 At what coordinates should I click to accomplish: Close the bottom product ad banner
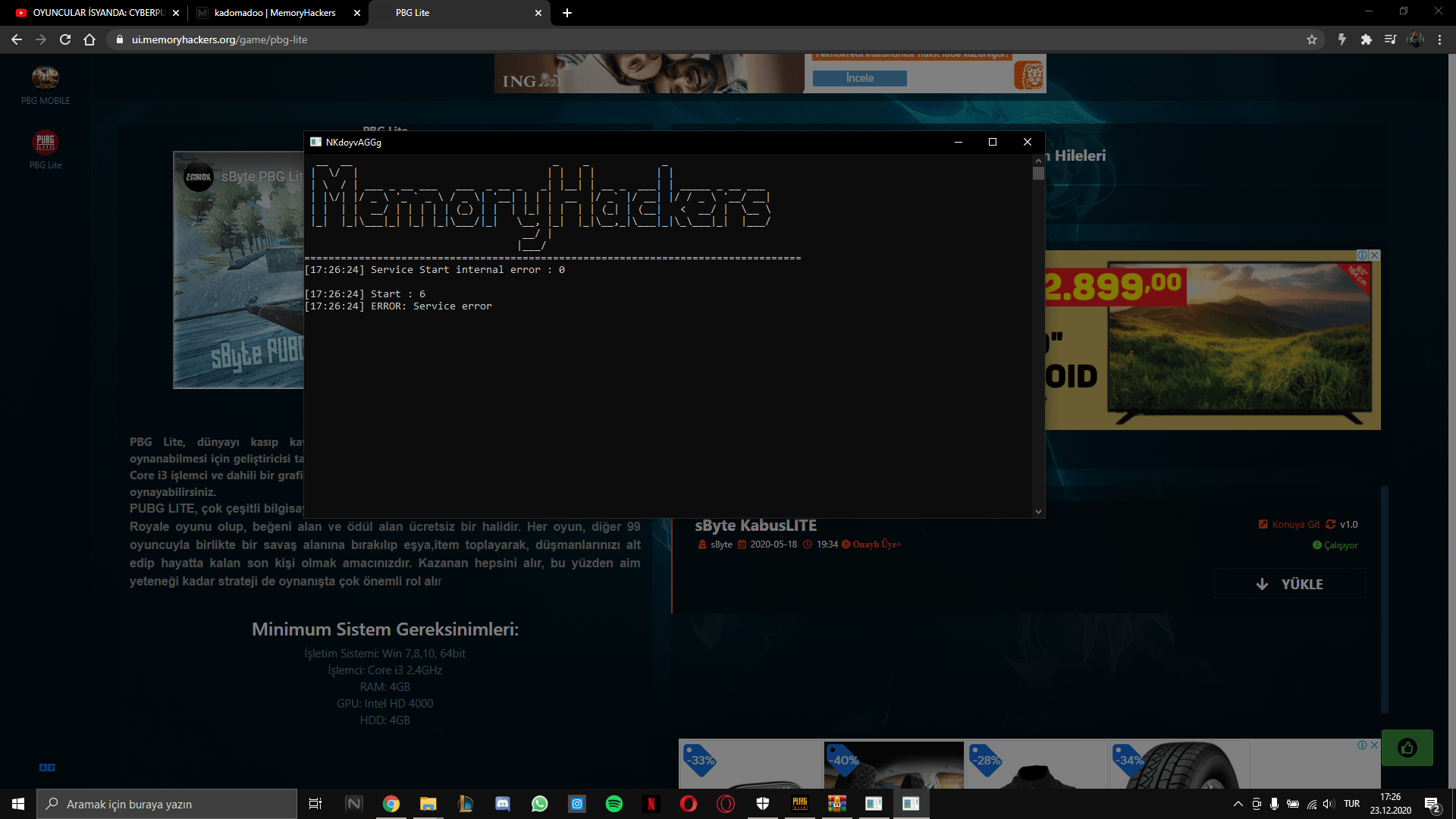tap(1374, 745)
